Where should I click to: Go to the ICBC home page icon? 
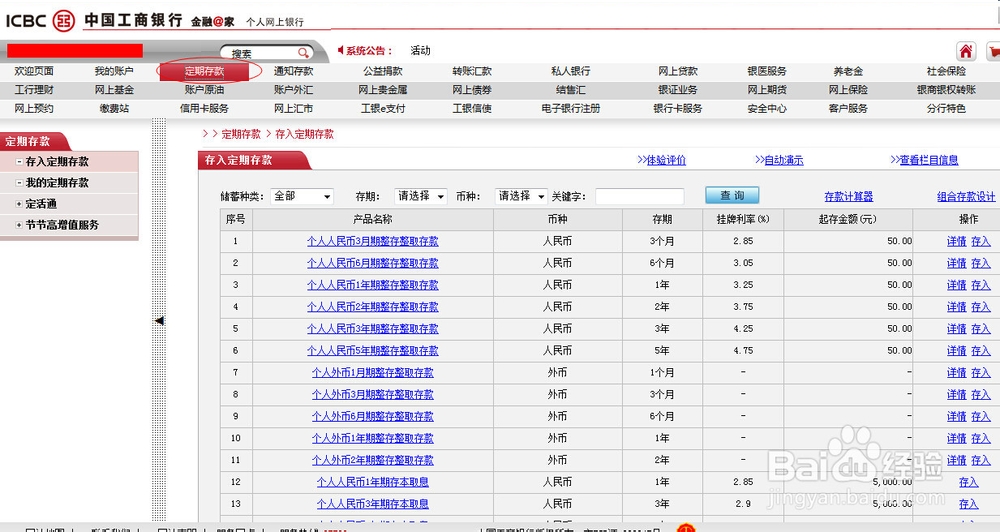pyautogui.click(x=966, y=51)
